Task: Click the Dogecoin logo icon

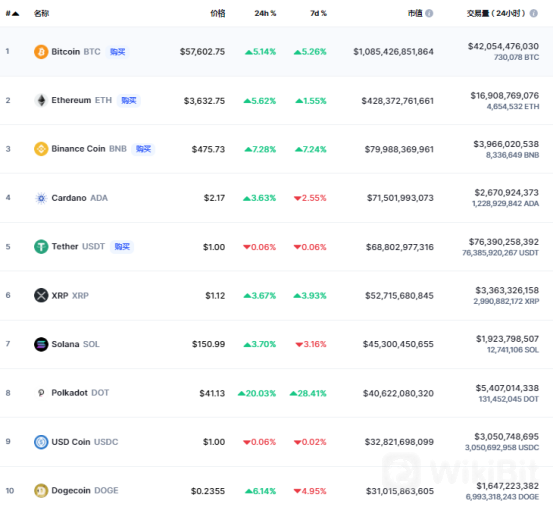Action: coord(41,491)
